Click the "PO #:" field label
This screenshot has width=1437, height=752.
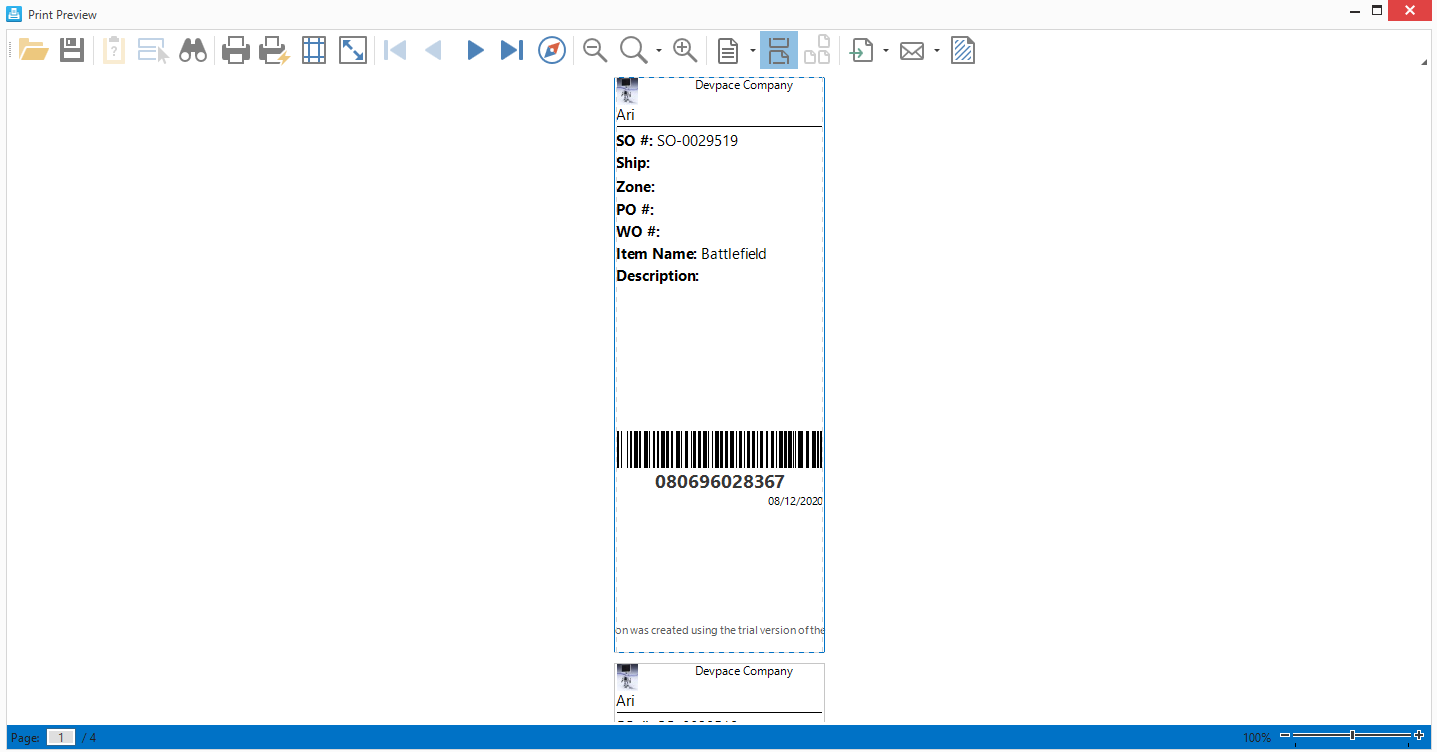(635, 210)
